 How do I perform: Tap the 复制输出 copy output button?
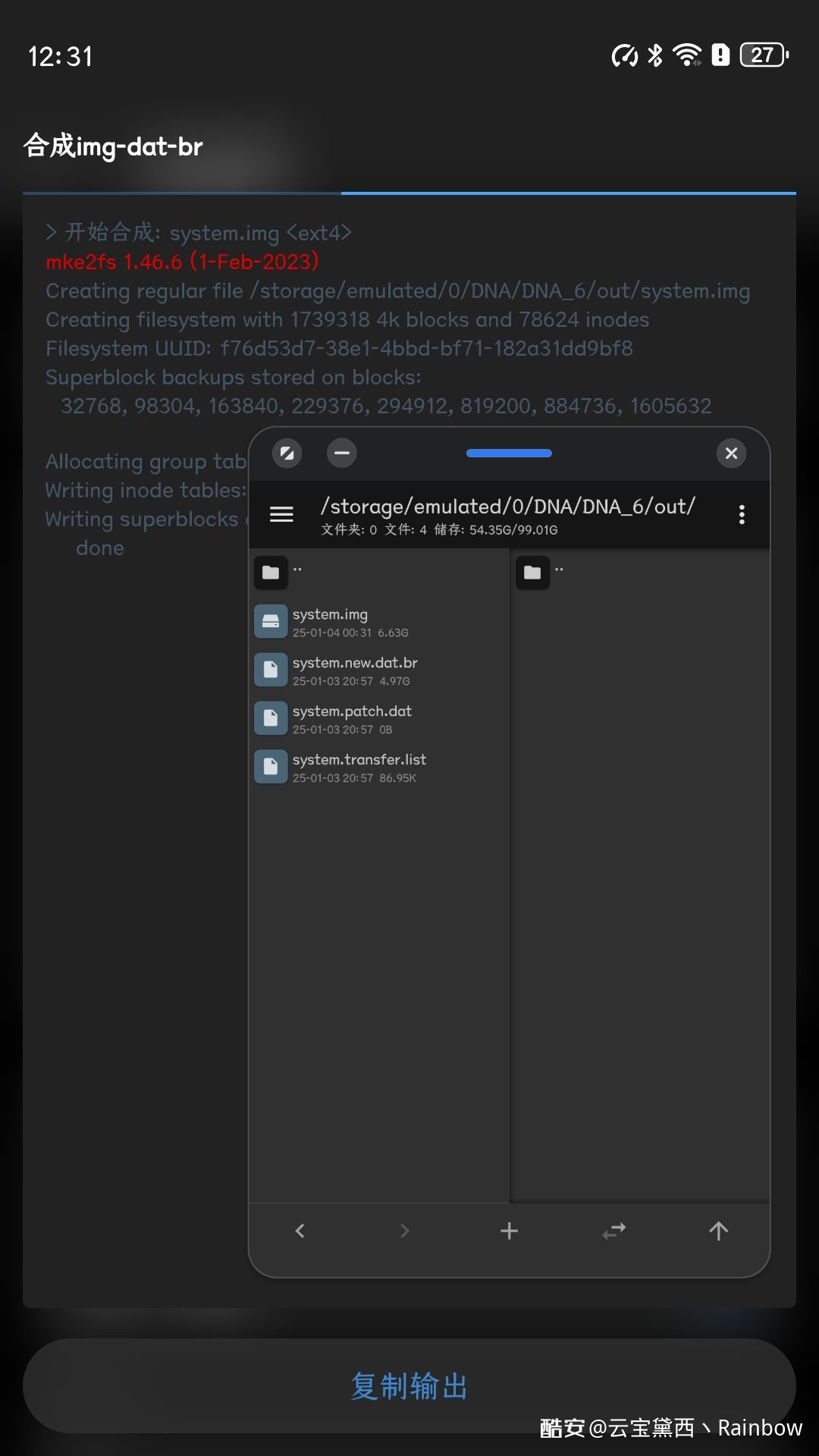pyautogui.click(x=409, y=1385)
